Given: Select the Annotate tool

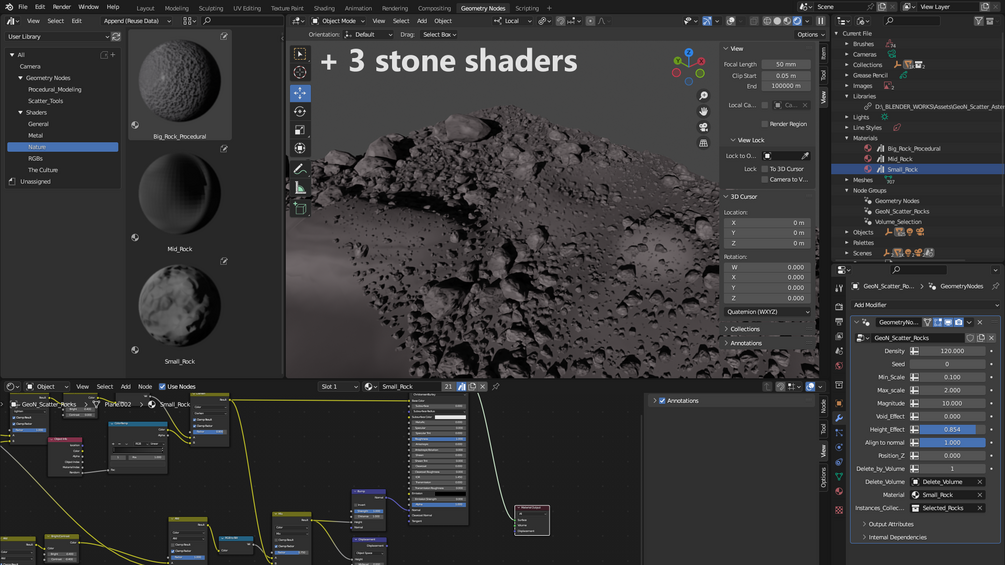Looking at the screenshot, I should tap(299, 169).
